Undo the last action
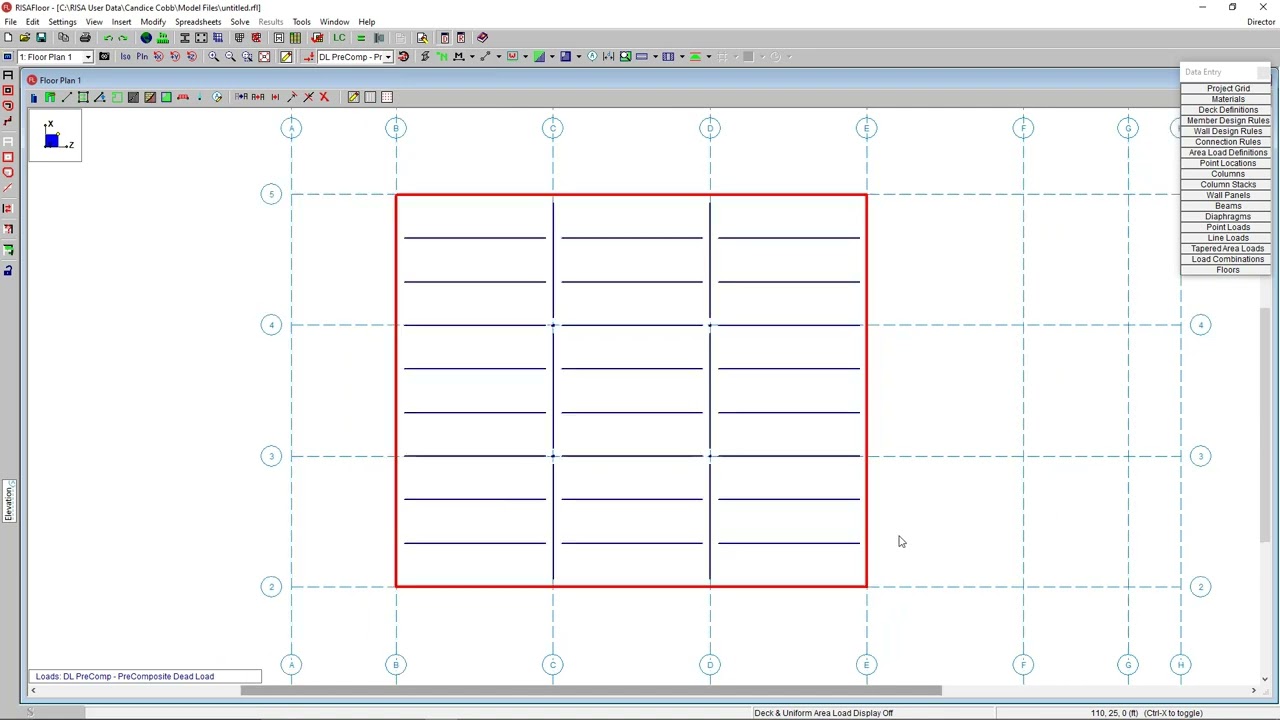1280x720 pixels. pyautogui.click(x=108, y=38)
